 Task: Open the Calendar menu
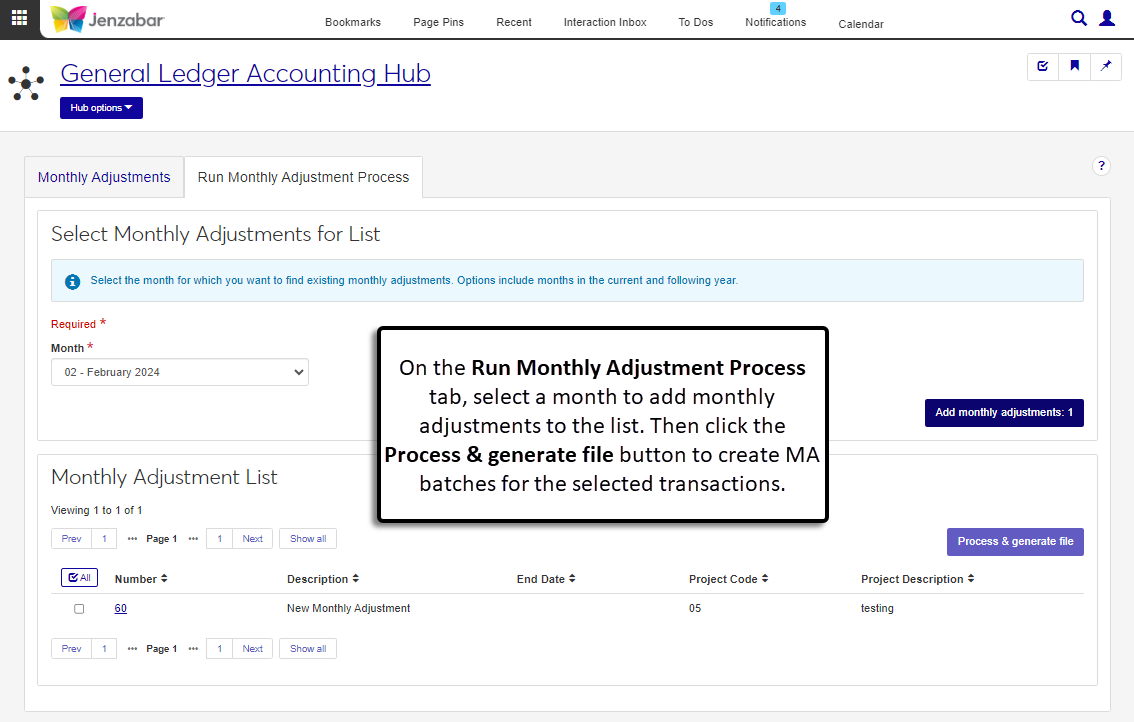(861, 24)
